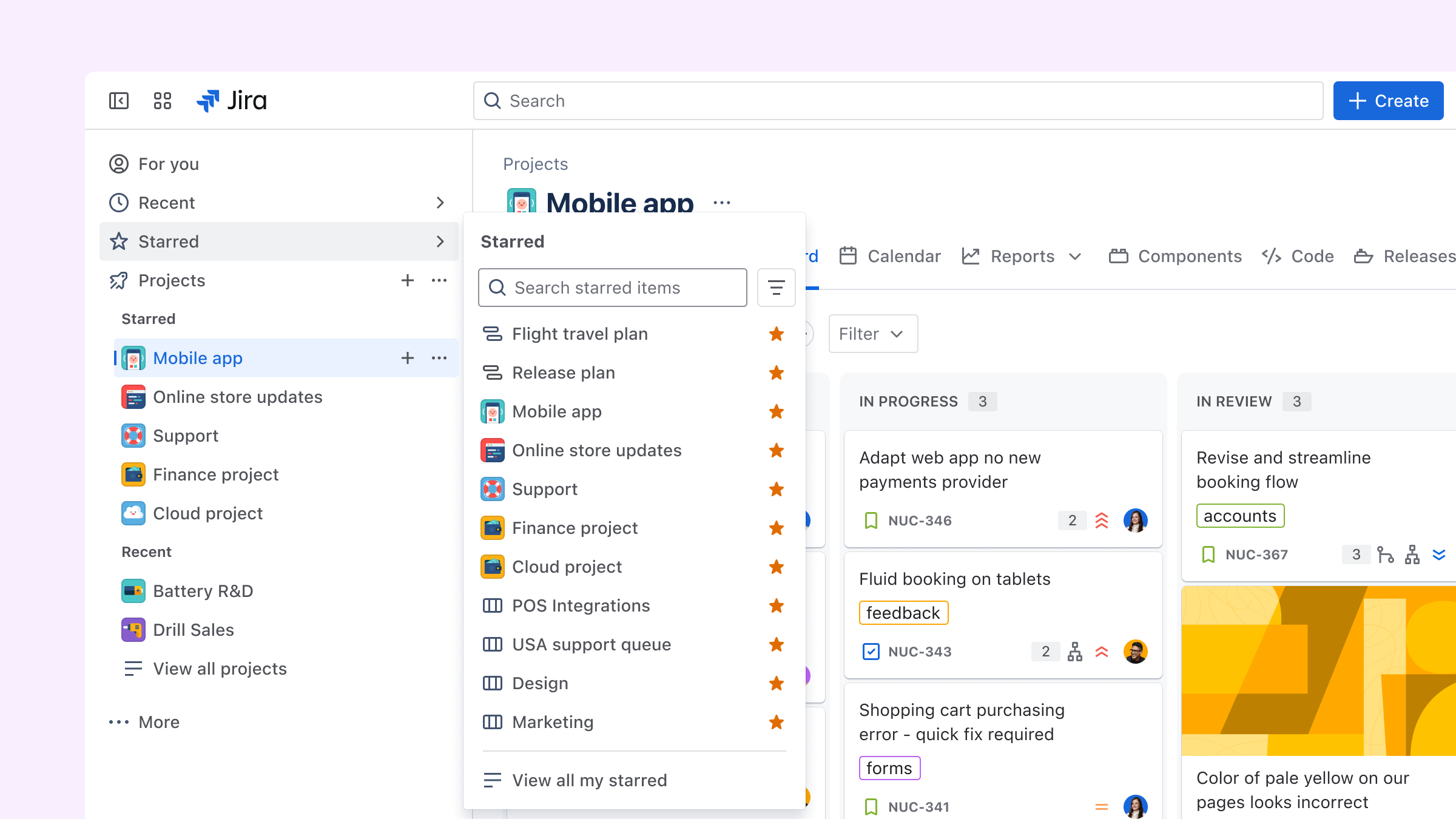This screenshot has height=819, width=1456.
Task: Switch to the Components tab
Action: pos(1175,256)
